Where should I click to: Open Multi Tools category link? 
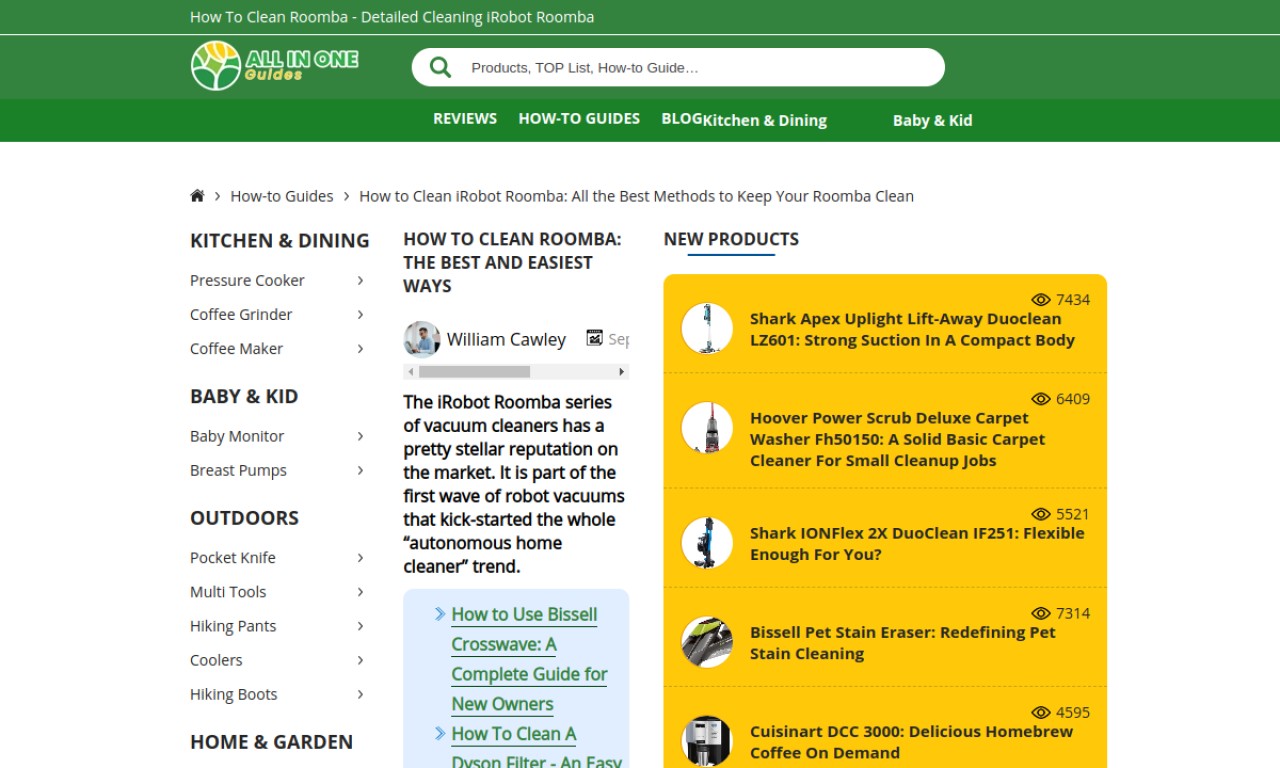[x=228, y=591]
